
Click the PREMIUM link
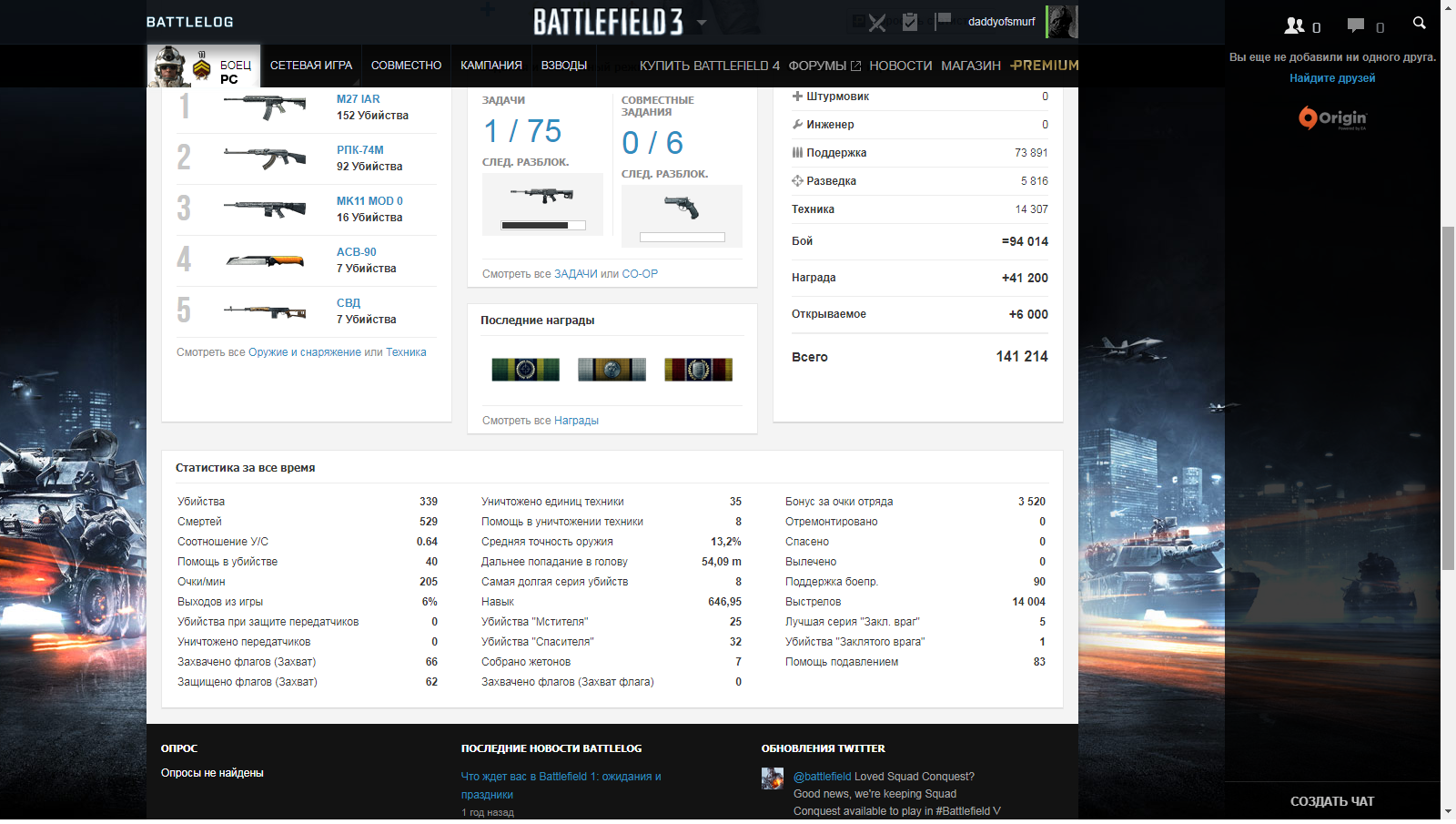1045,66
